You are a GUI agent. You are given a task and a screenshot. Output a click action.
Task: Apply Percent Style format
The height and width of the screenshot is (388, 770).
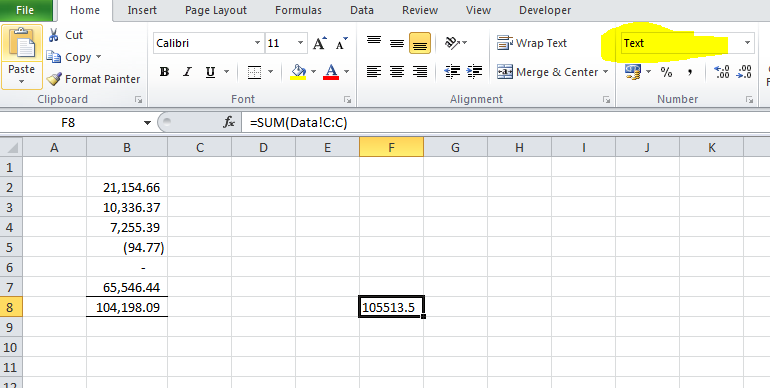(x=666, y=73)
